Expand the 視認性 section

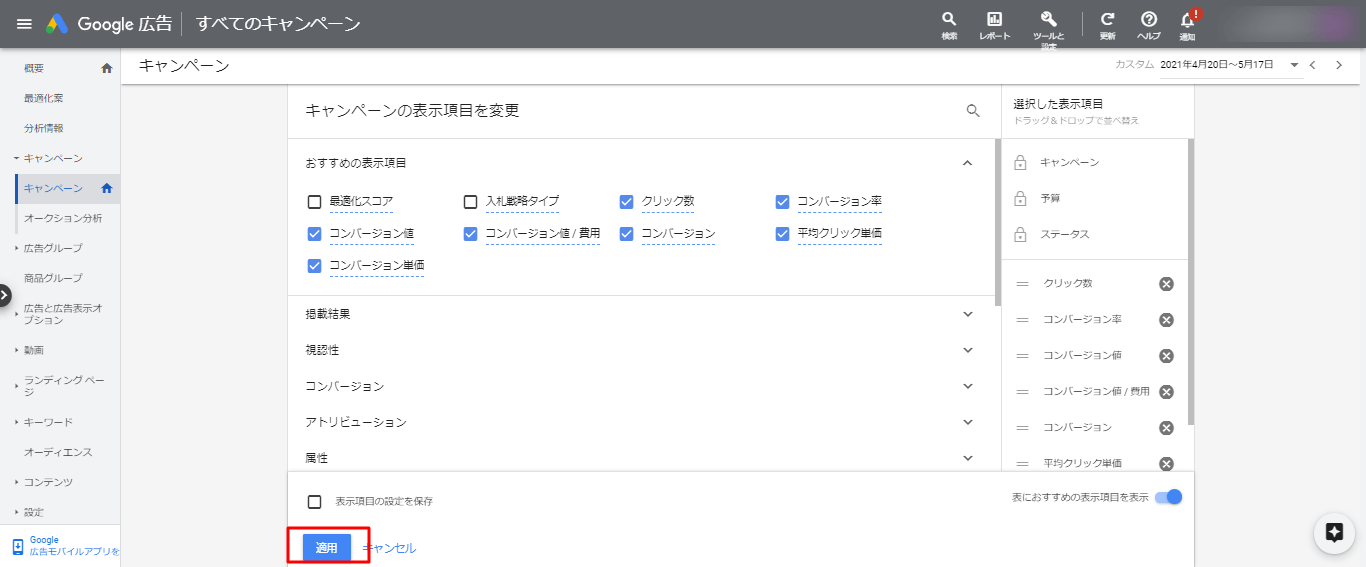pyautogui.click(x=967, y=350)
